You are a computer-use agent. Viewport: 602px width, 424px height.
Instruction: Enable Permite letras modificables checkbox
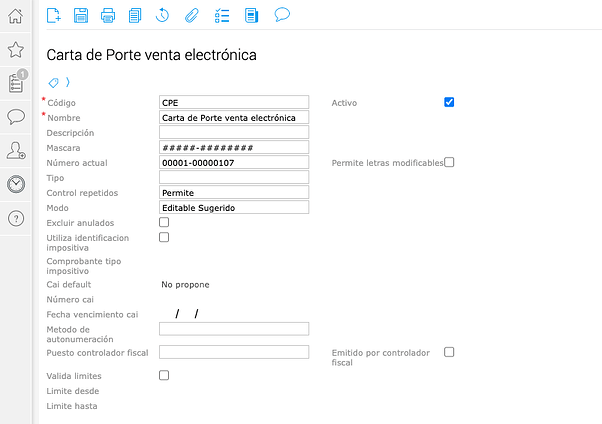point(449,162)
